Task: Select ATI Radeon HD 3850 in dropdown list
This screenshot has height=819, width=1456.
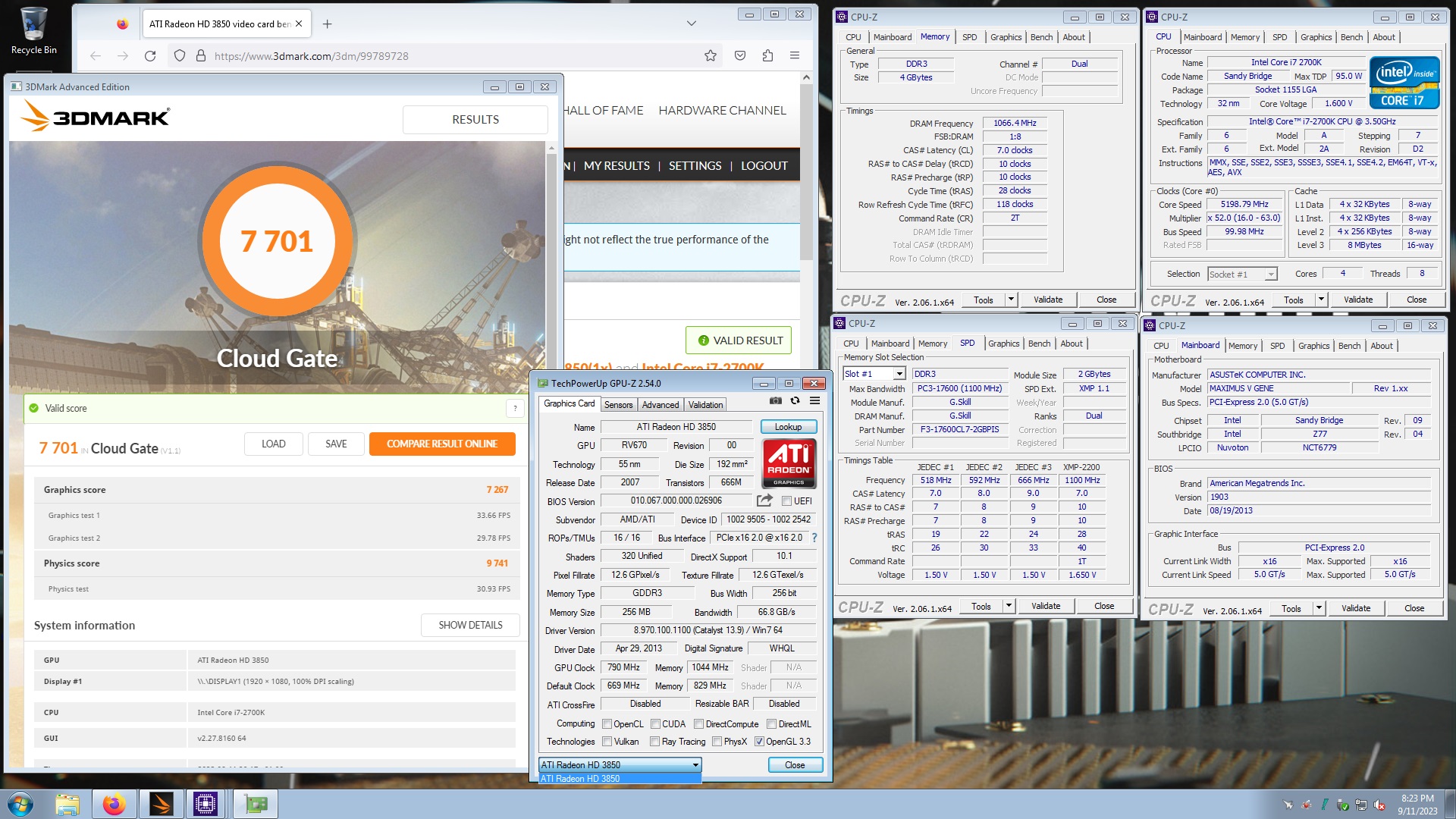Action: coord(620,779)
